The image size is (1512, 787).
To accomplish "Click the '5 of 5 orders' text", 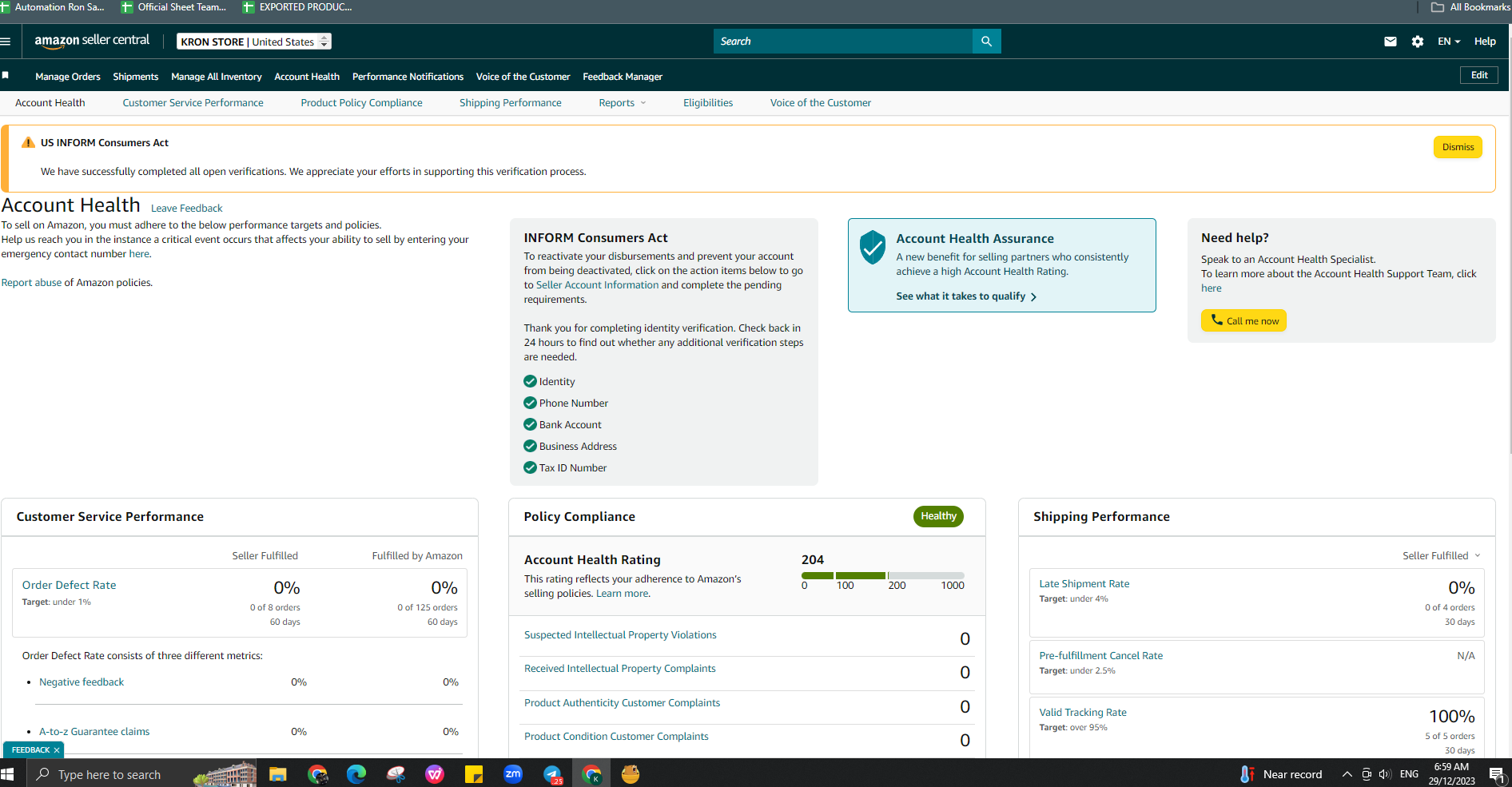I will 1450,737.
